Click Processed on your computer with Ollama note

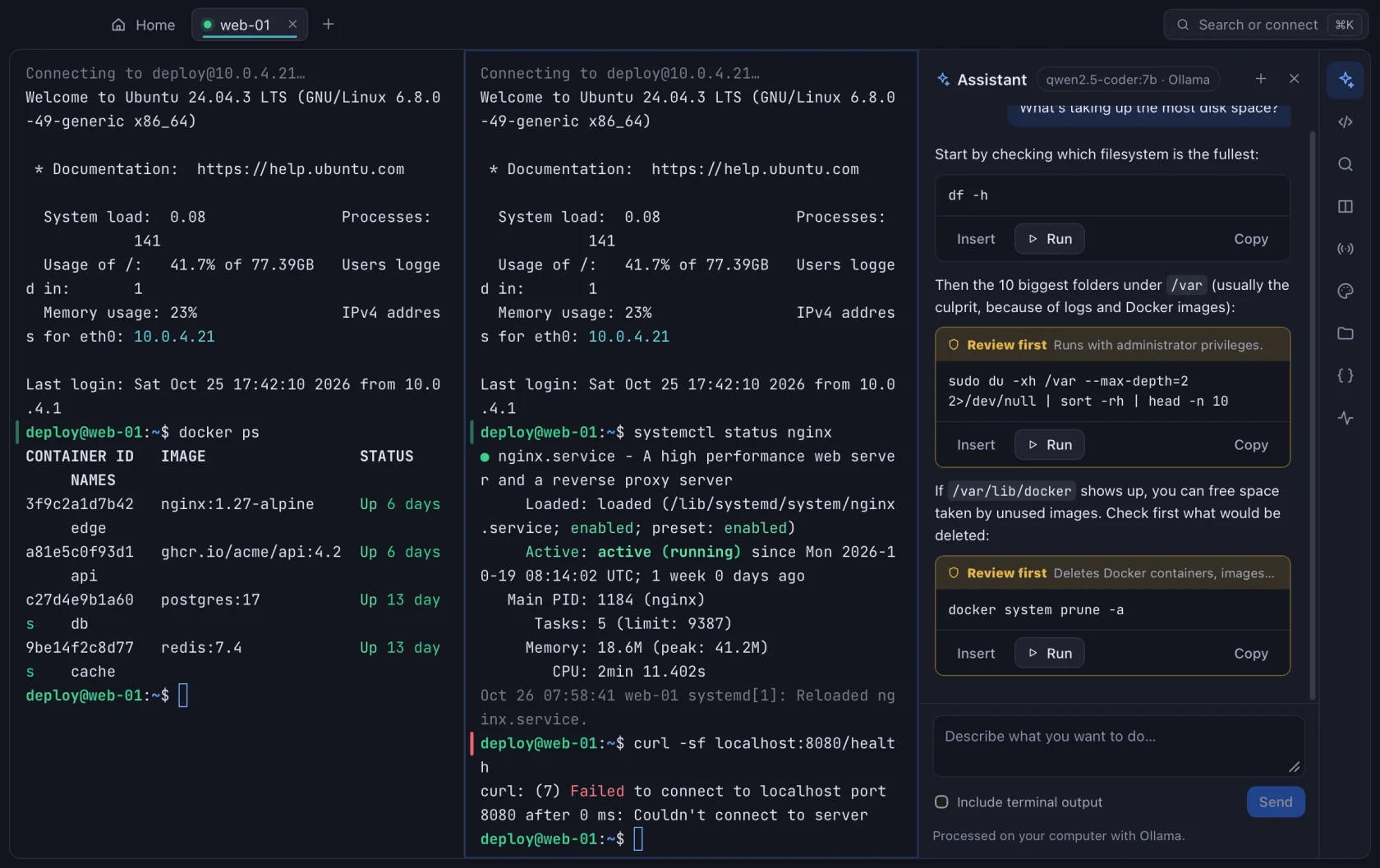[x=1059, y=836]
